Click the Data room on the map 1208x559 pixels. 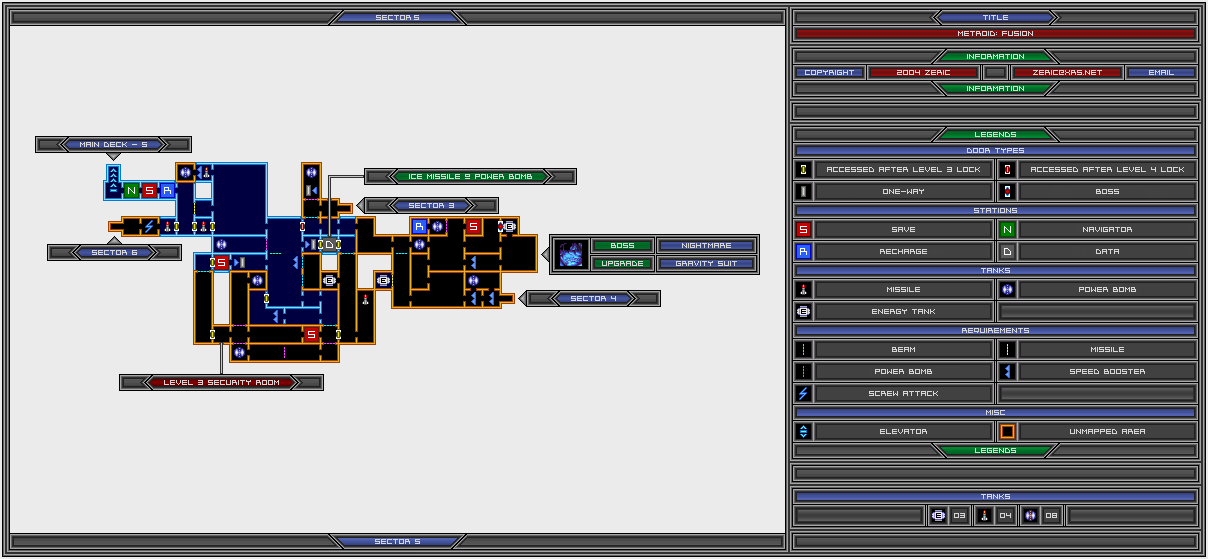[x=329, y=245]
